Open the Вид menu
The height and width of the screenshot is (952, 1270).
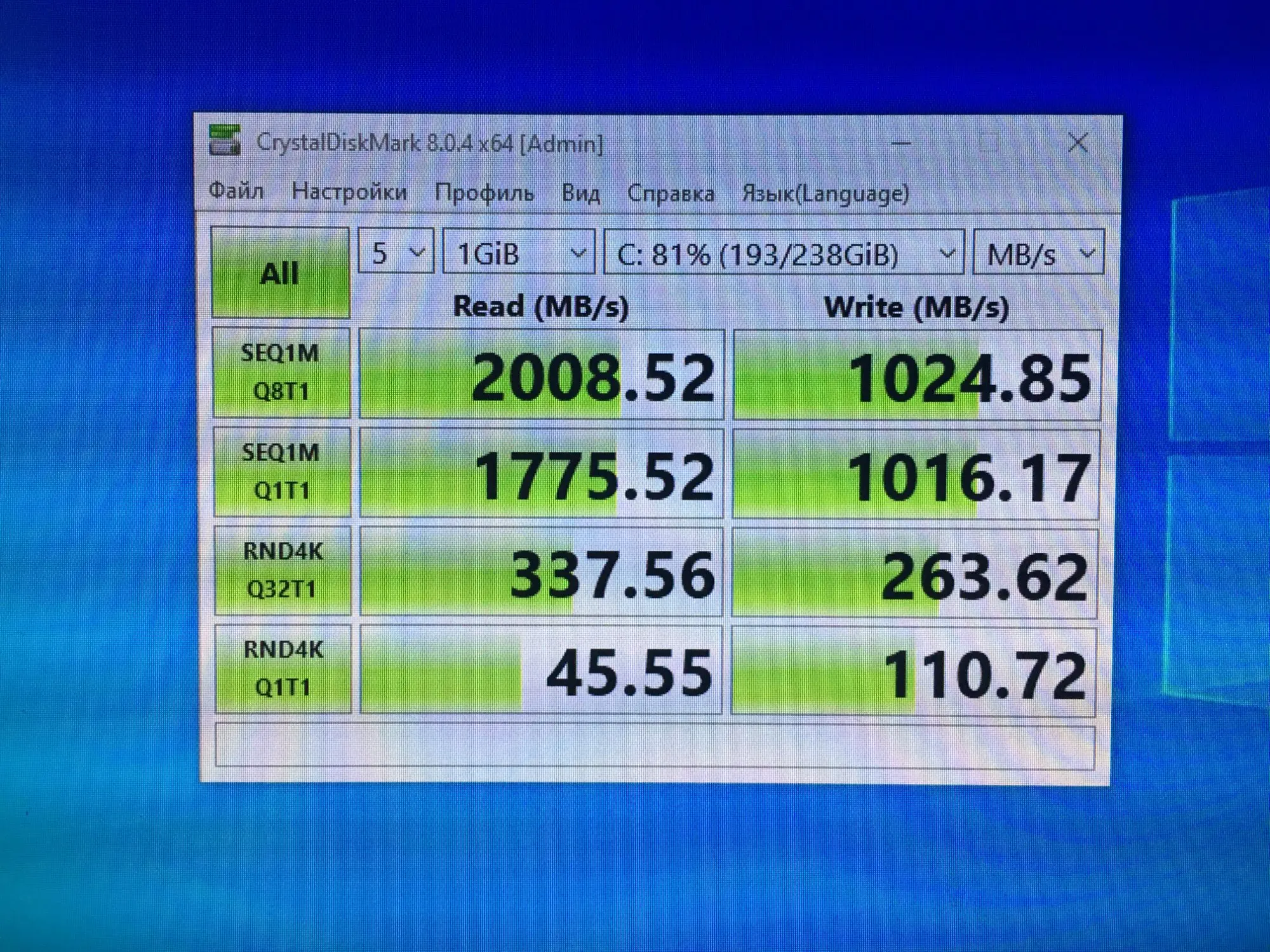coord(580,193)
